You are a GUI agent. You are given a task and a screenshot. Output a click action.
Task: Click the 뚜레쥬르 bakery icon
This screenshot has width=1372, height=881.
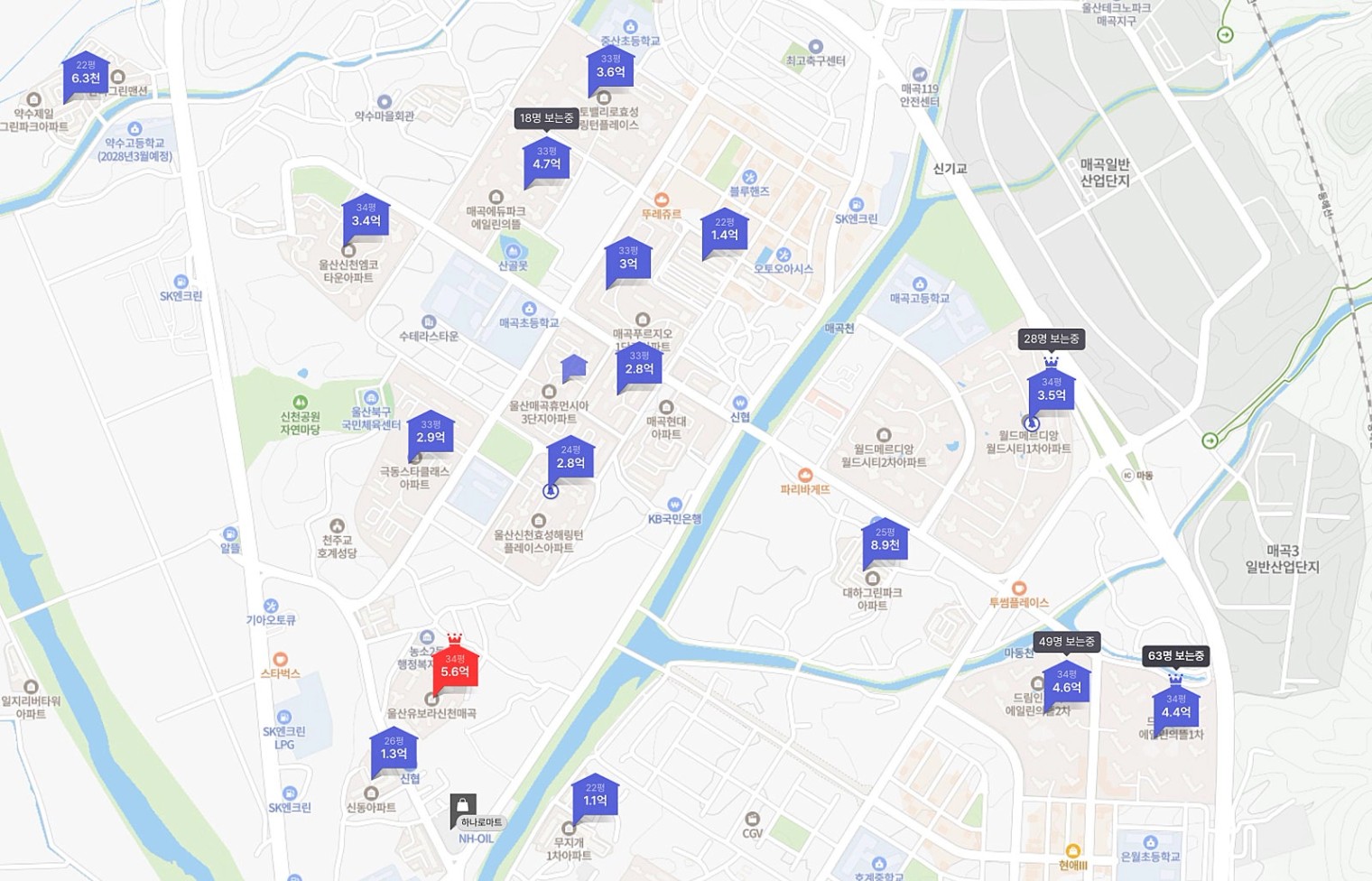662,199
